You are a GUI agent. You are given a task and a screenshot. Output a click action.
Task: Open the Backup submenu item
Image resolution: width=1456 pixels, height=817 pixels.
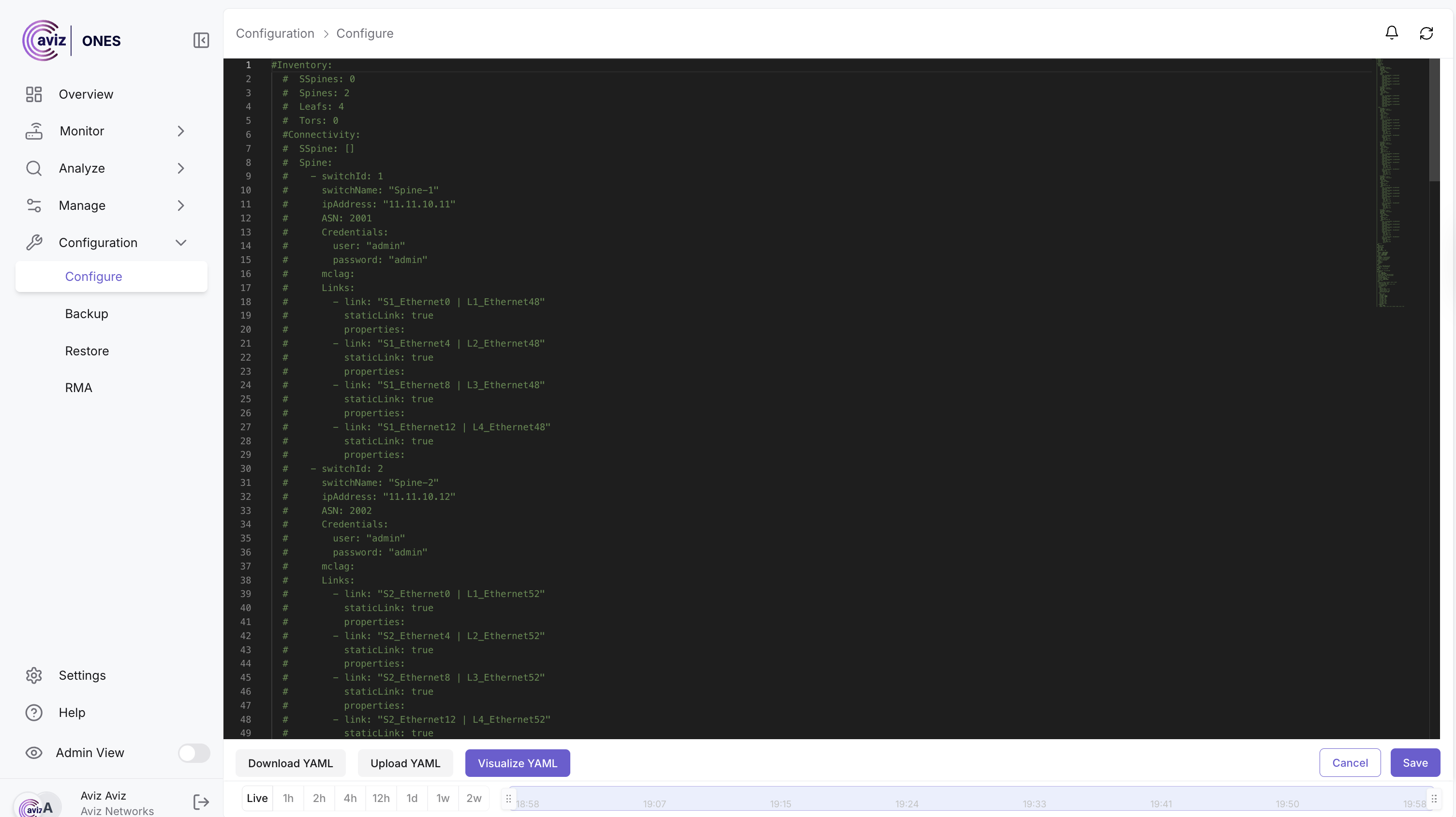87,314
